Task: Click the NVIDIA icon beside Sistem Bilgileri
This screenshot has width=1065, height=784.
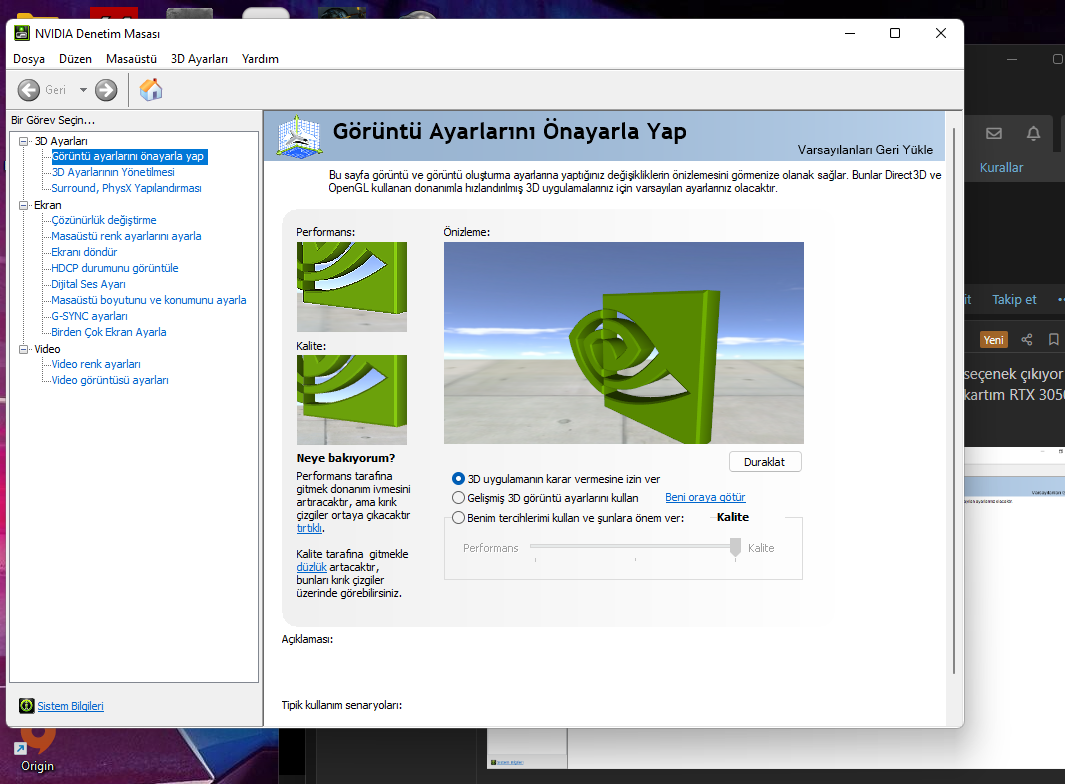Action: pos(26,706)
